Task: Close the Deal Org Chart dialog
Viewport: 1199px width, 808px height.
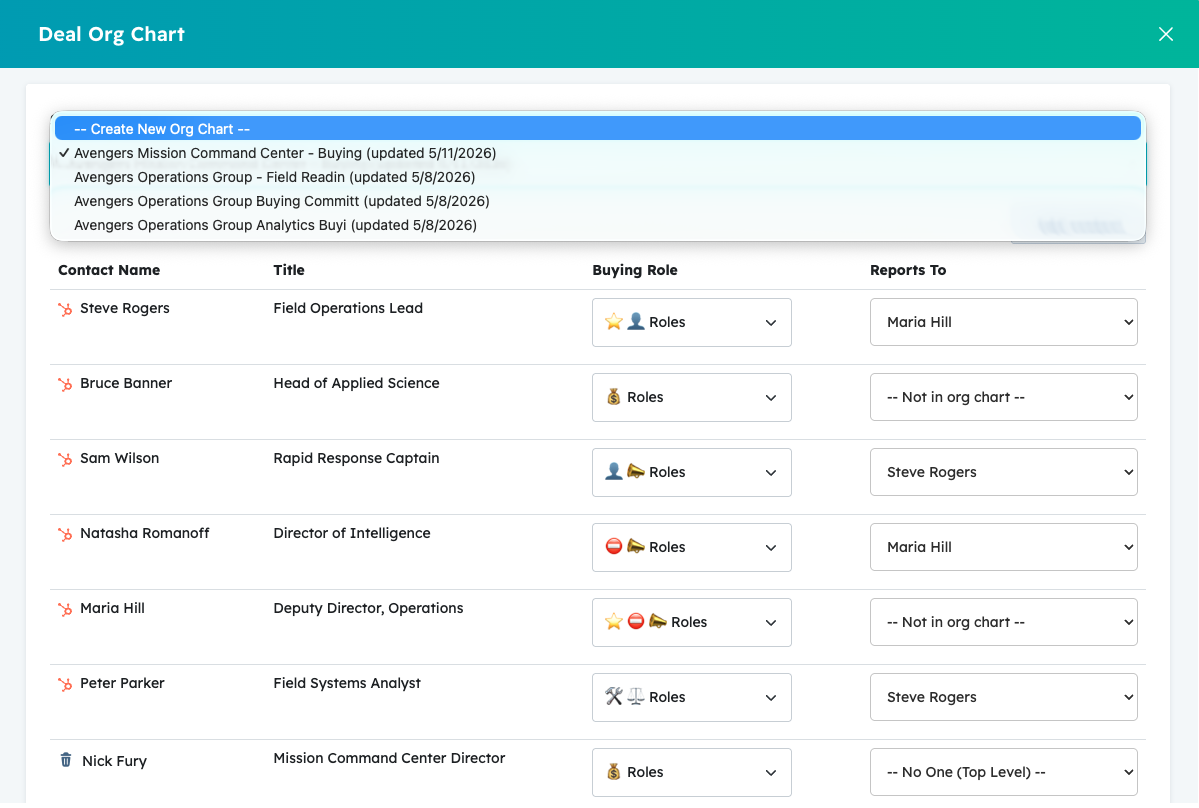Action: coord(1165,34)
